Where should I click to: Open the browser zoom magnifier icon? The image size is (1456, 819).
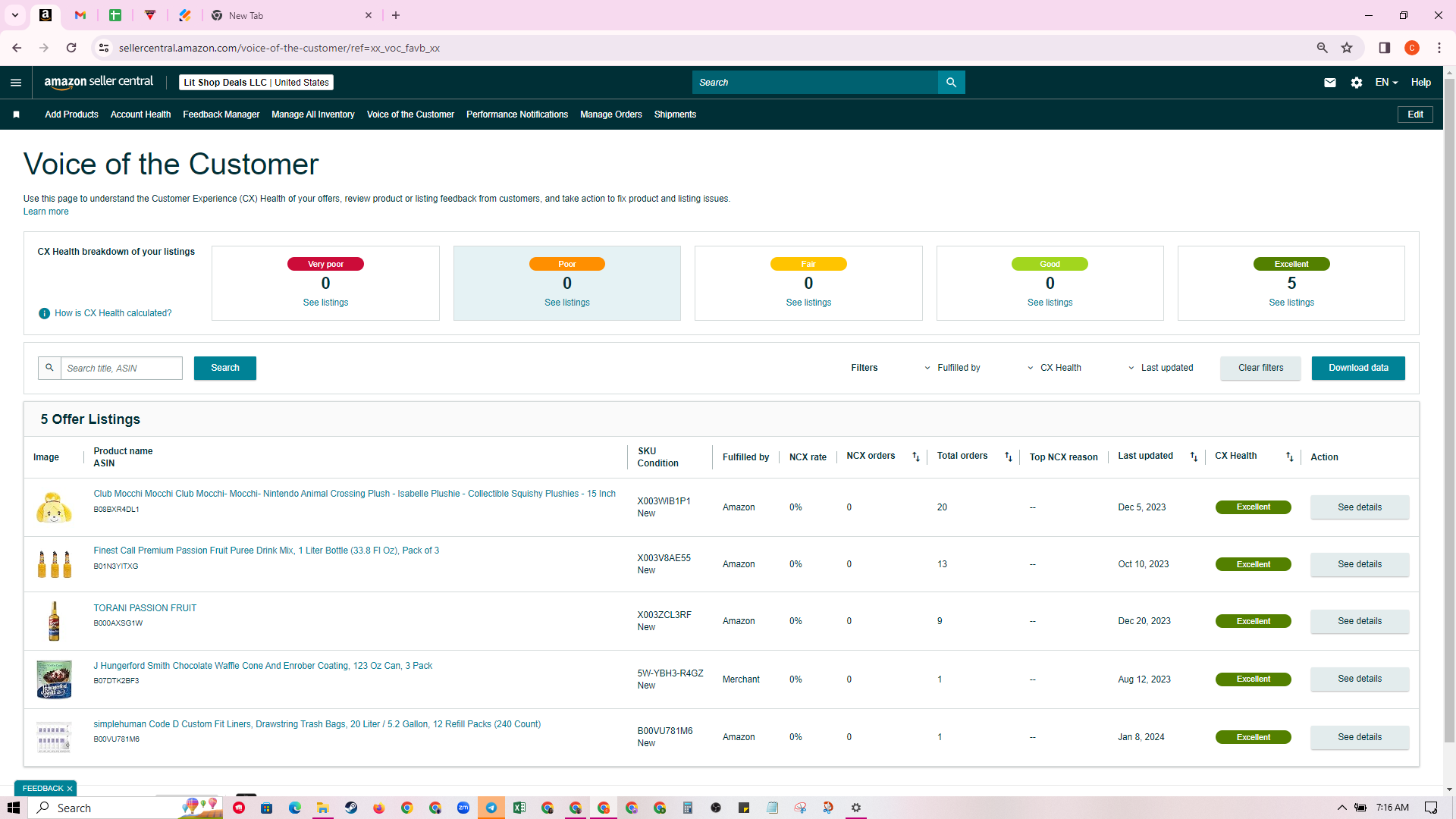tap(1323, 48)
